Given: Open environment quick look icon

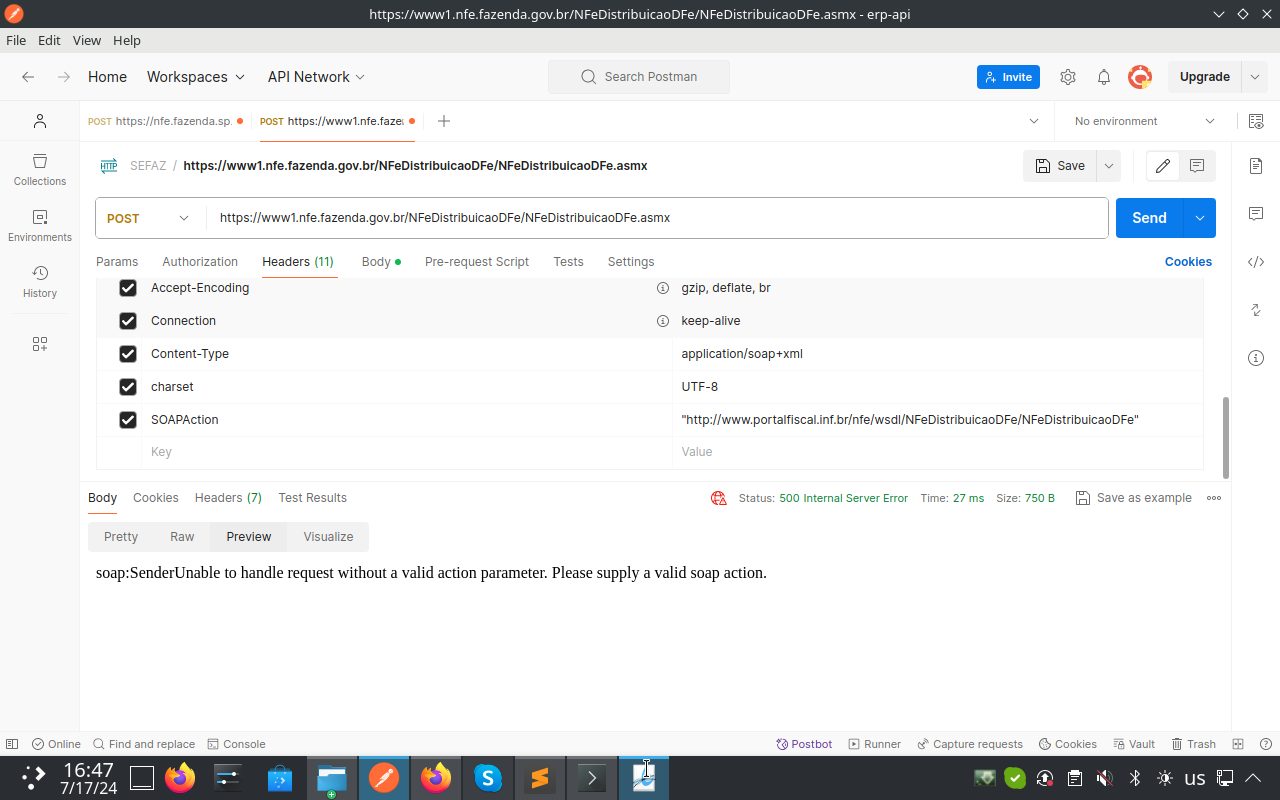Looking at the screenshot, I should pos(1256,121).
